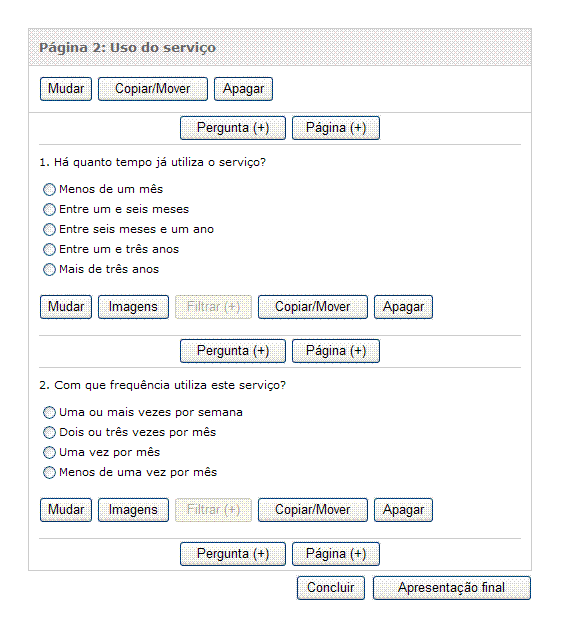Image resolution: width=568 pixels, height=628 pixels.
Task: Pick the 'Uma vez por mês' option
Action: pyautogui.click(x=49, y=453)
